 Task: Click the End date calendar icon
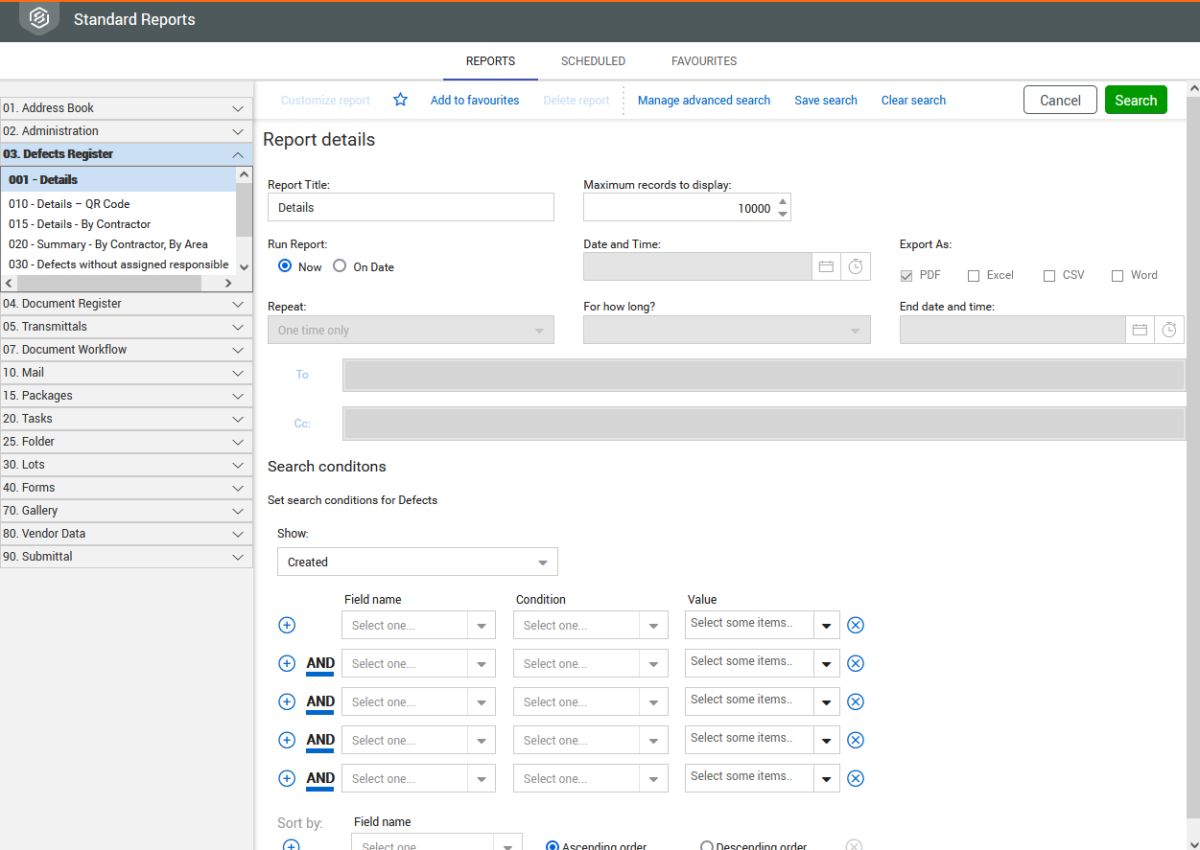click(1140, 330)
